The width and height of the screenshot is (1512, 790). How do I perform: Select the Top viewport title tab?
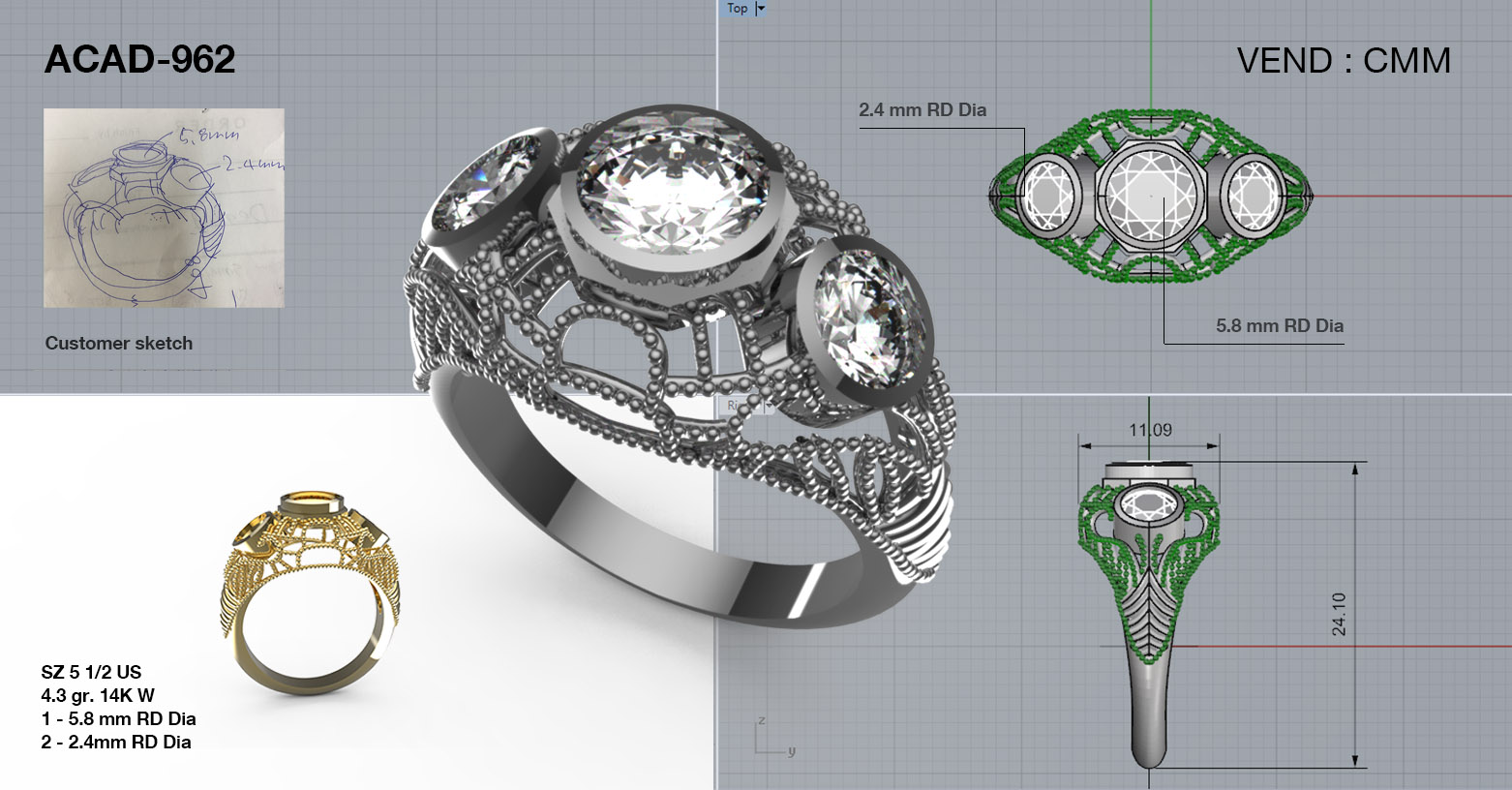click(738, 9)
